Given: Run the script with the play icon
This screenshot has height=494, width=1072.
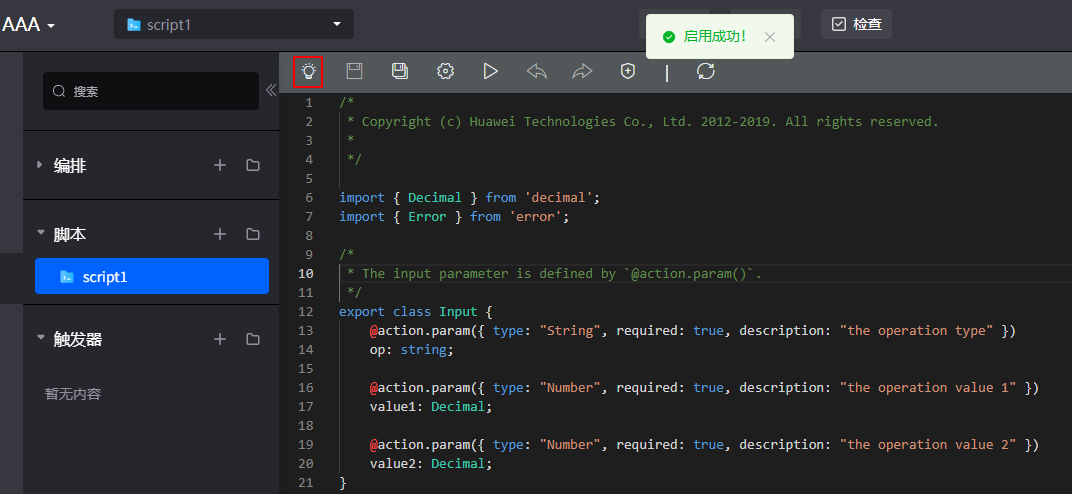Looking at the screenshot, I should [490, 71].
